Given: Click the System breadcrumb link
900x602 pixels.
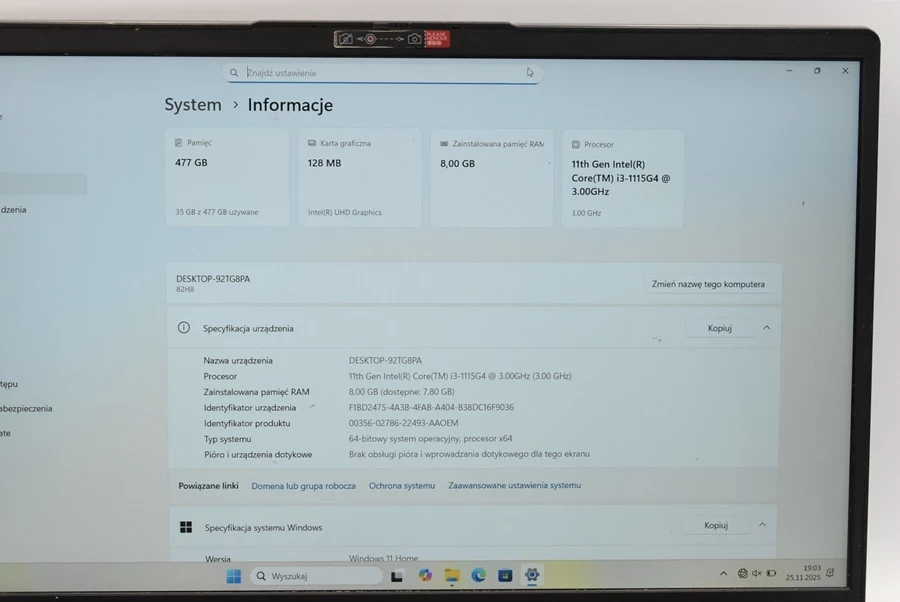Looking at the screenshot, I should pyautogui.click(x=193, y=105).
